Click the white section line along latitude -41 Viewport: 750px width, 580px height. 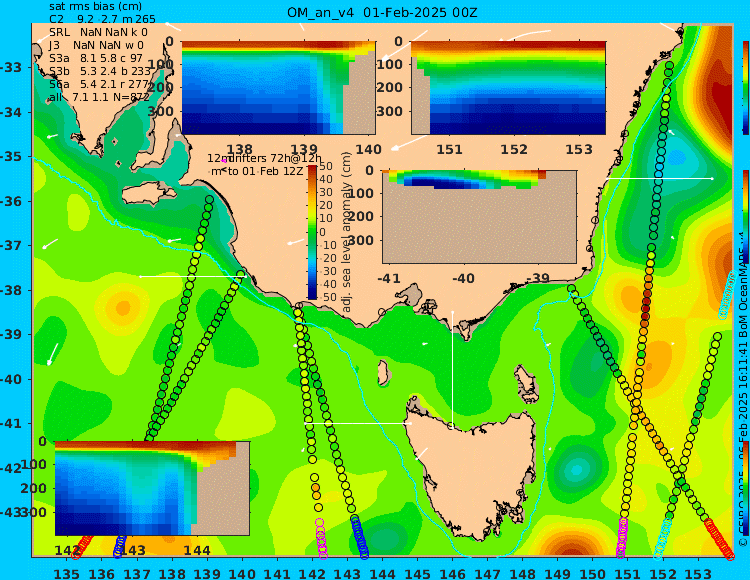click(x=358, y=423)
